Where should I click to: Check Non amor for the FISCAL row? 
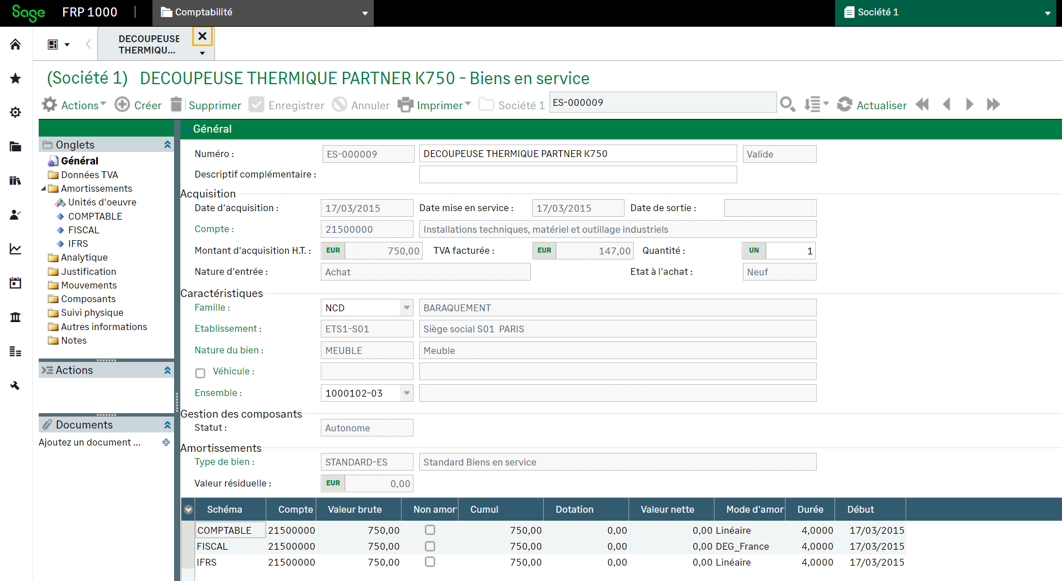[431, 546]
